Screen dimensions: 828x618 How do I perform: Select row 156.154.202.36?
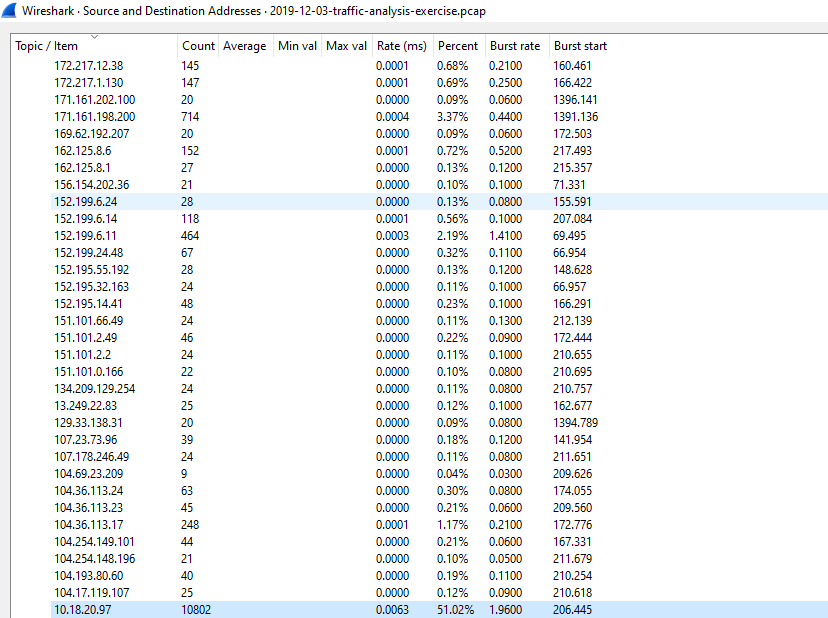click(x=439, y=184)
